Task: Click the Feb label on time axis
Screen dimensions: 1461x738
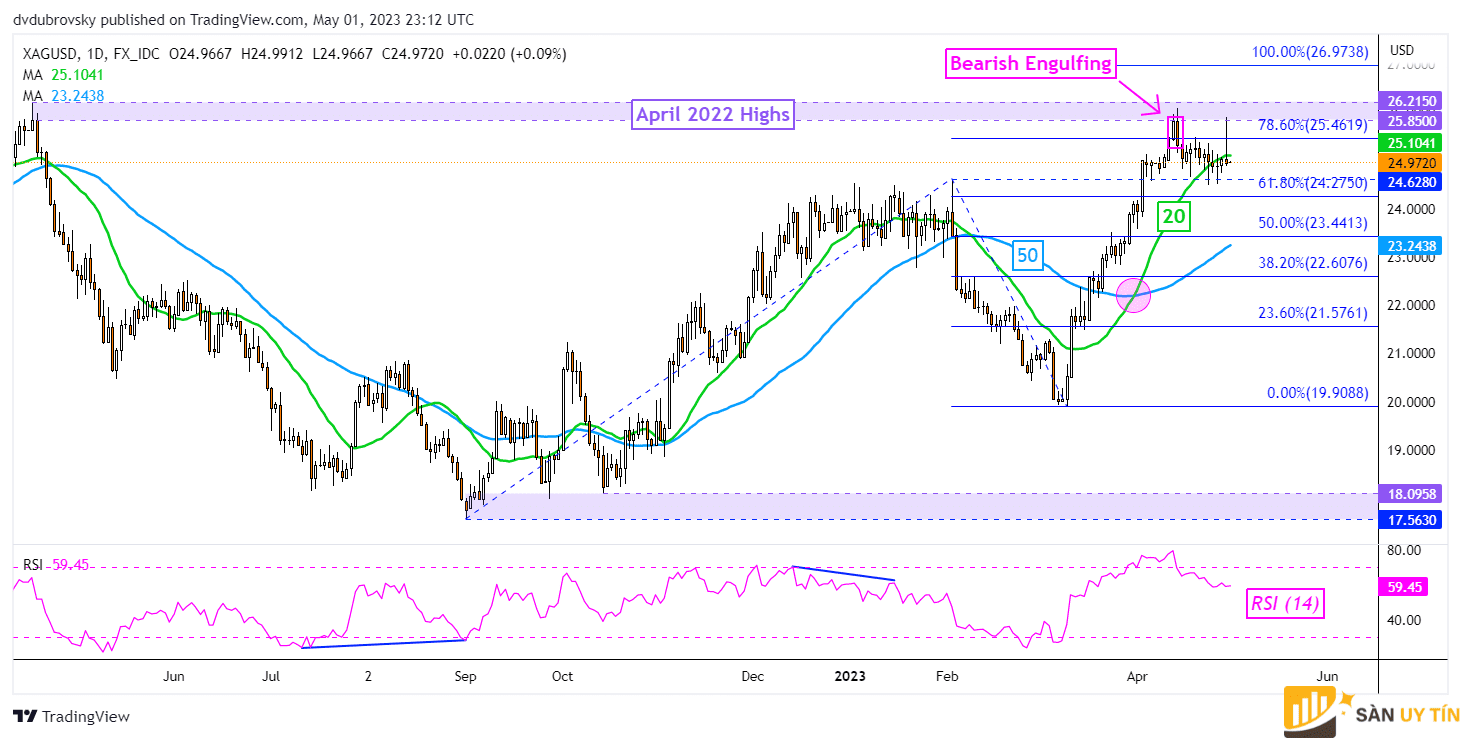Action: [947, 677]
